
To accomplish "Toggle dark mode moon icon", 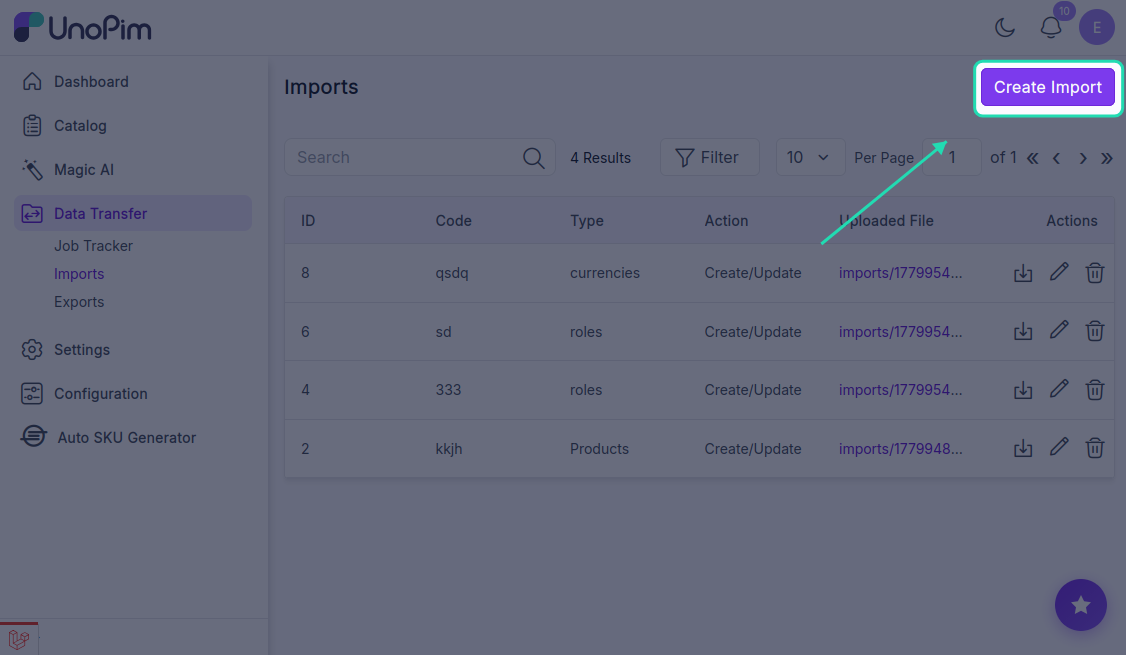I will [x=1005, y=28].
